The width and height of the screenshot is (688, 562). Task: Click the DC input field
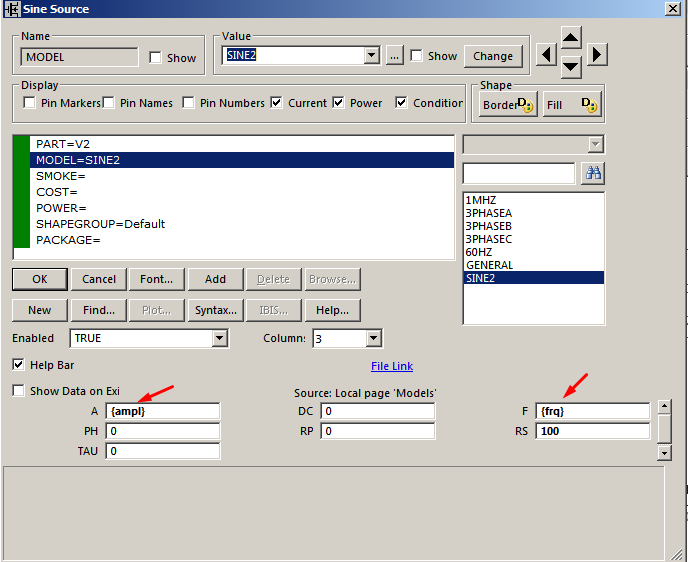pos(378,411)
